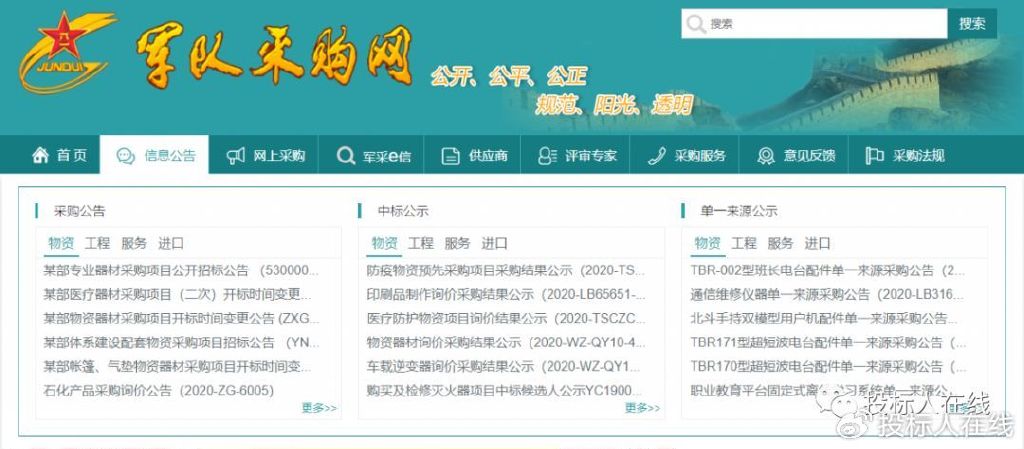Click the document icon beside 供应商
1024x449 pixels.
tap(451, 156)
